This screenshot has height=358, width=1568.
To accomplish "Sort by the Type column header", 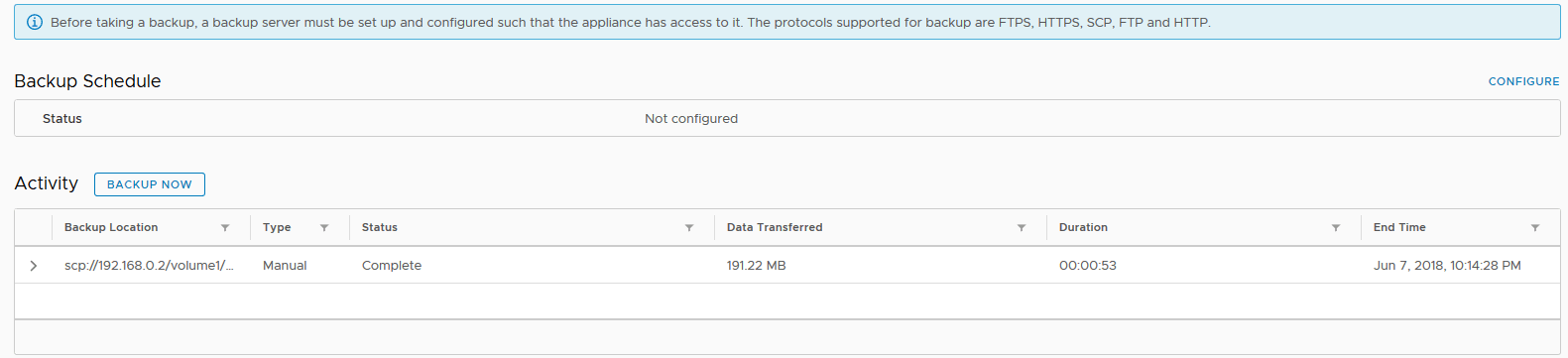I will (x=277, y=227).
